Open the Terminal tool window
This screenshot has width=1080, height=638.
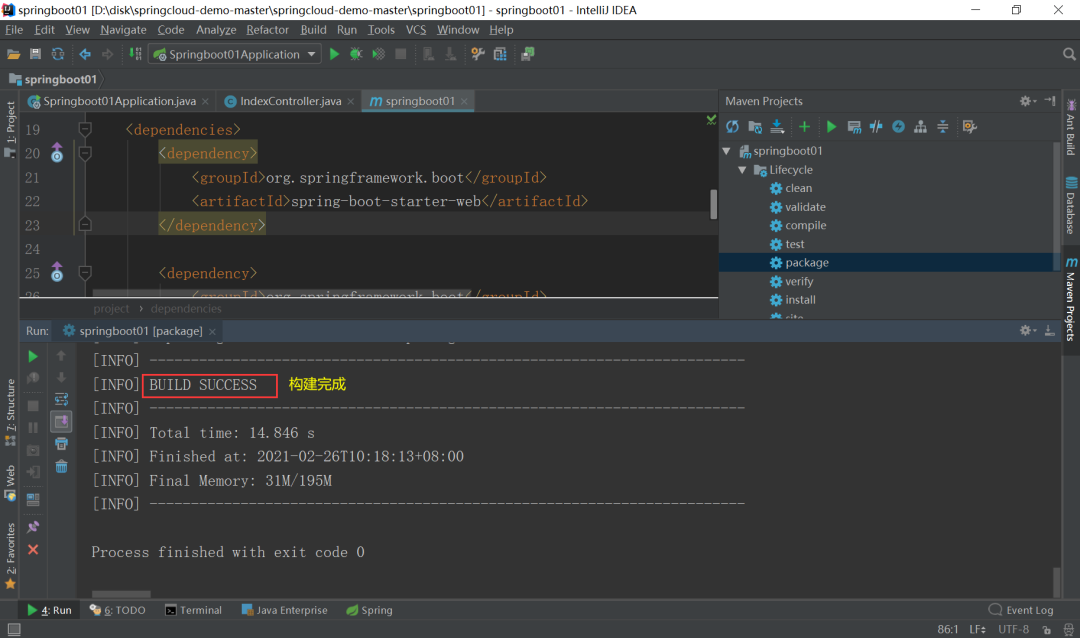coord(194,610)
